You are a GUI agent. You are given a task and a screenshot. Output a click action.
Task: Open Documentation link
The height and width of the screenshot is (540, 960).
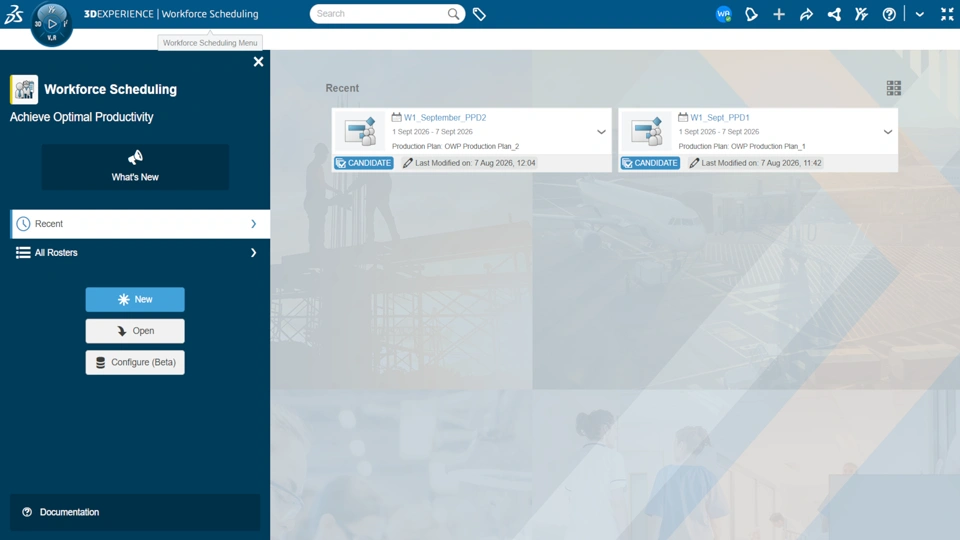(135, 512)
